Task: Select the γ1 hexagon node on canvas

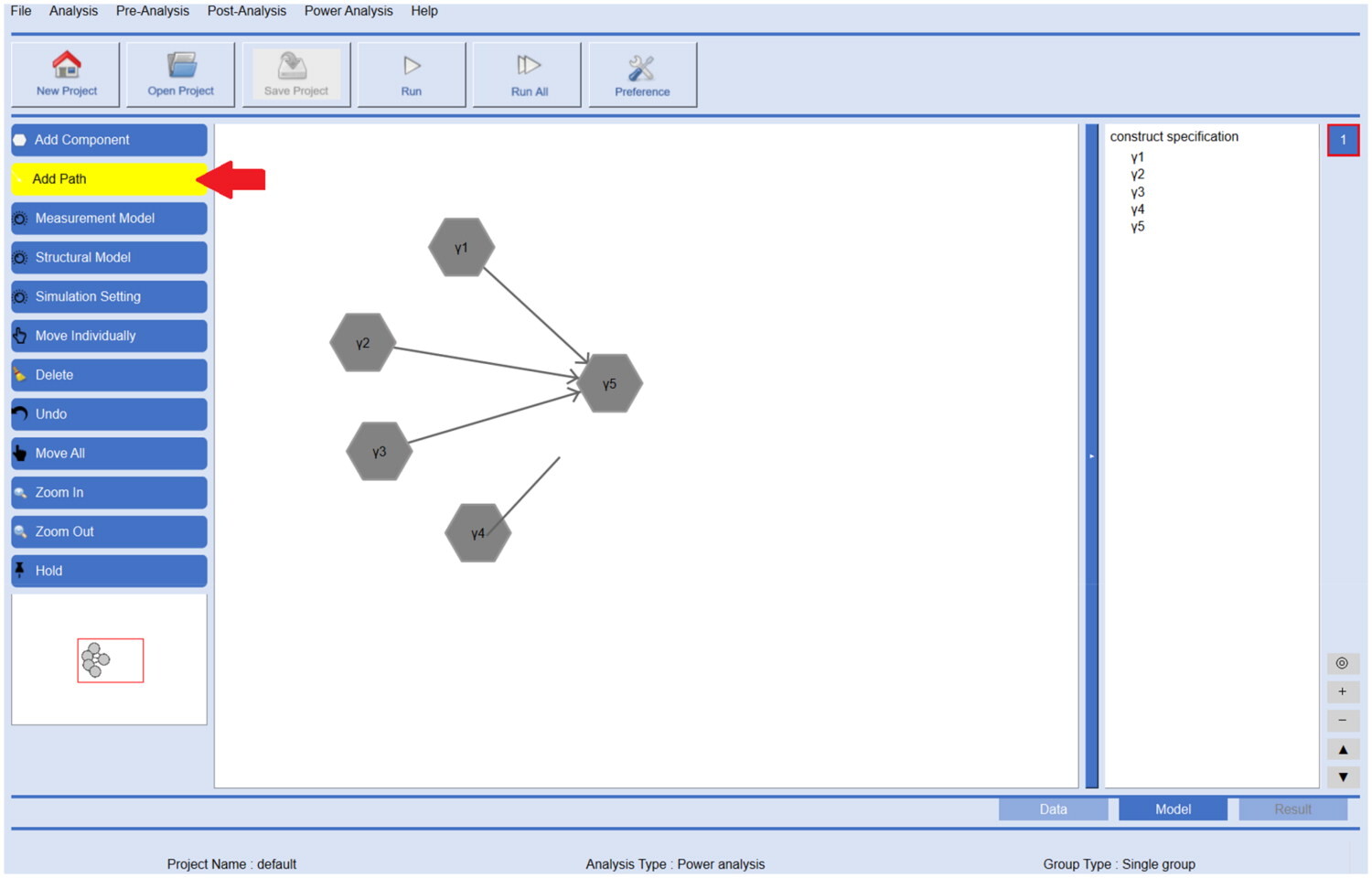Action: [x=462, y=247]
